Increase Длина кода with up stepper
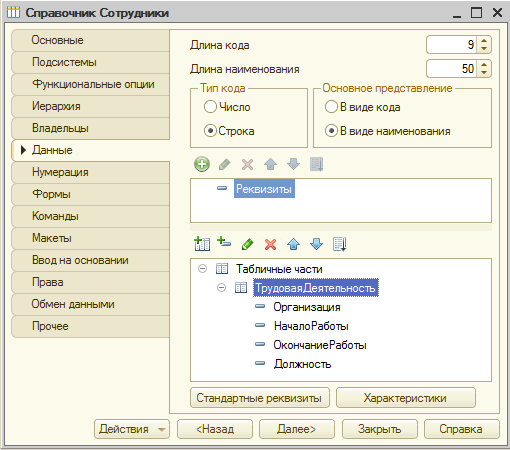This screenshot has height=450, width=510. tap(484, 40)
